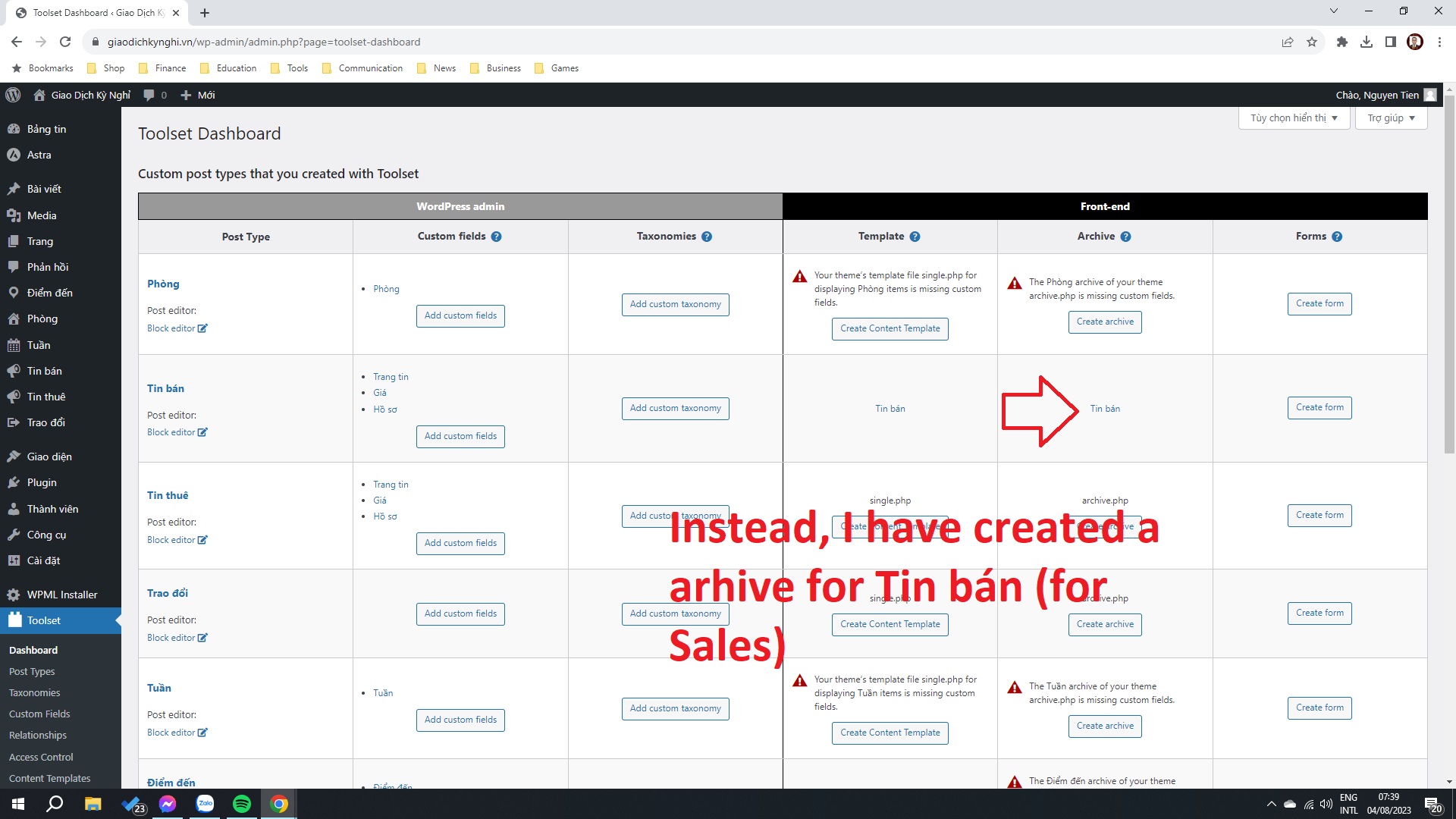Image resolution: width=1456 pixels, height=819 pixels.
Task: Reload the page with browser refresh button
Action: pyautogui.click(x=65, y=42)
